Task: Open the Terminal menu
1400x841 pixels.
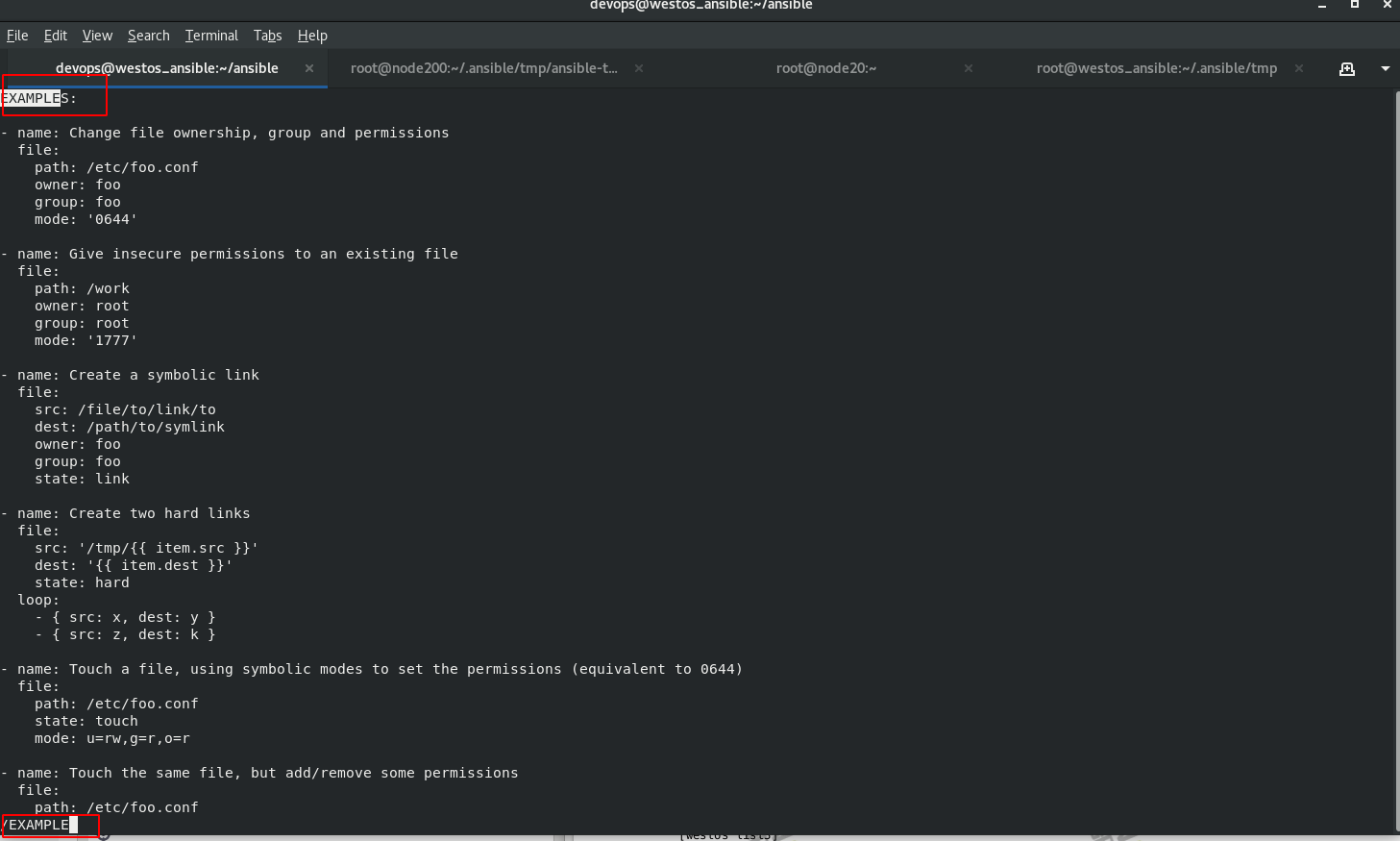Action: click(x=211, y=36)
